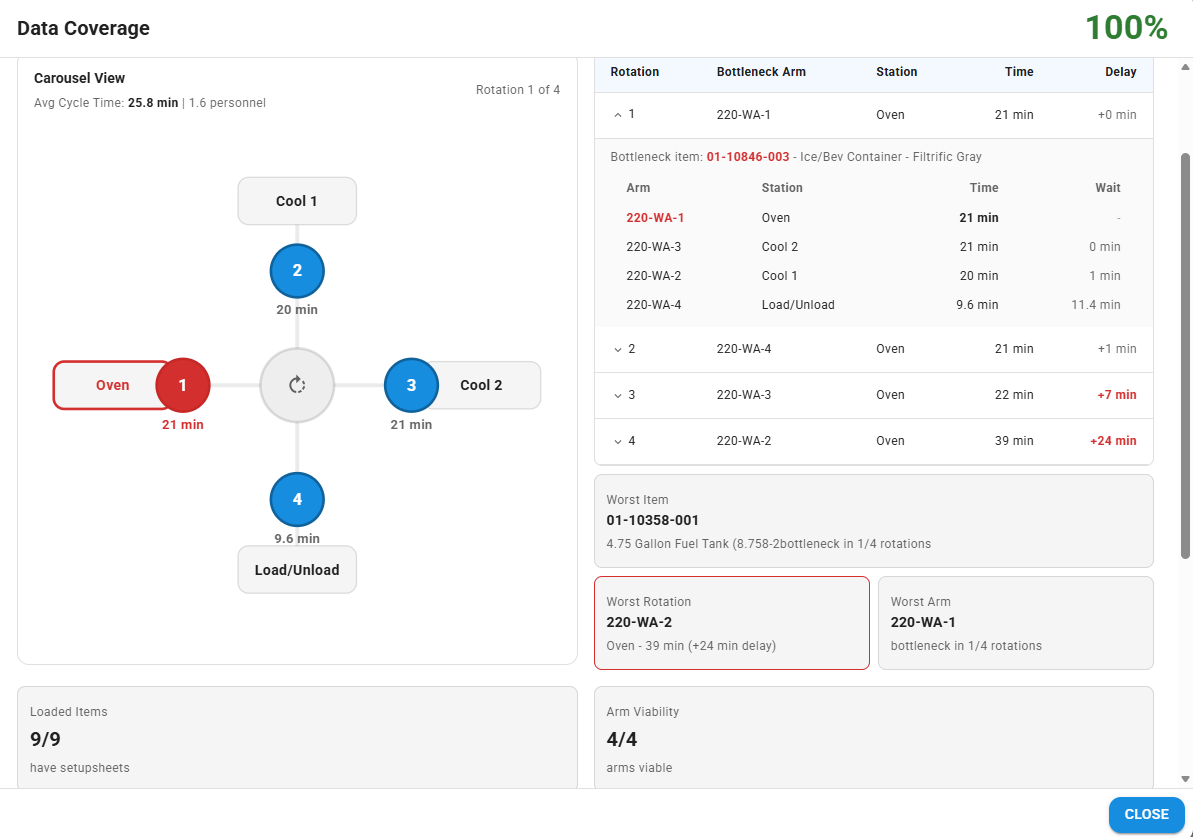Expand rotation 3 row chevron
Image resolution: width=1193 pixels, height=837 pixels.
pyautogui.click(x=618, y=396)
